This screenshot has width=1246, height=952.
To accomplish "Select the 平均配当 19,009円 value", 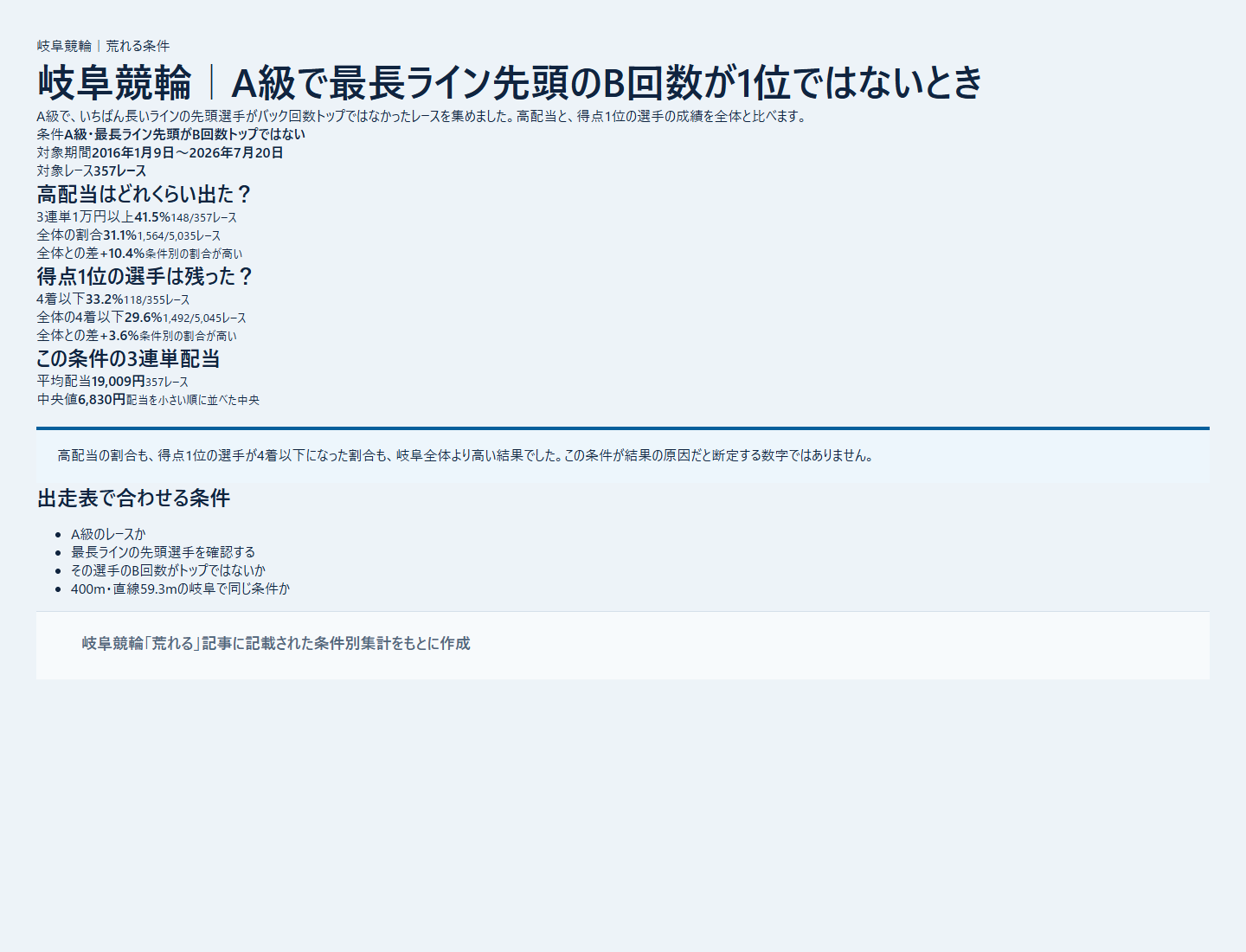I will pos(118,381).
